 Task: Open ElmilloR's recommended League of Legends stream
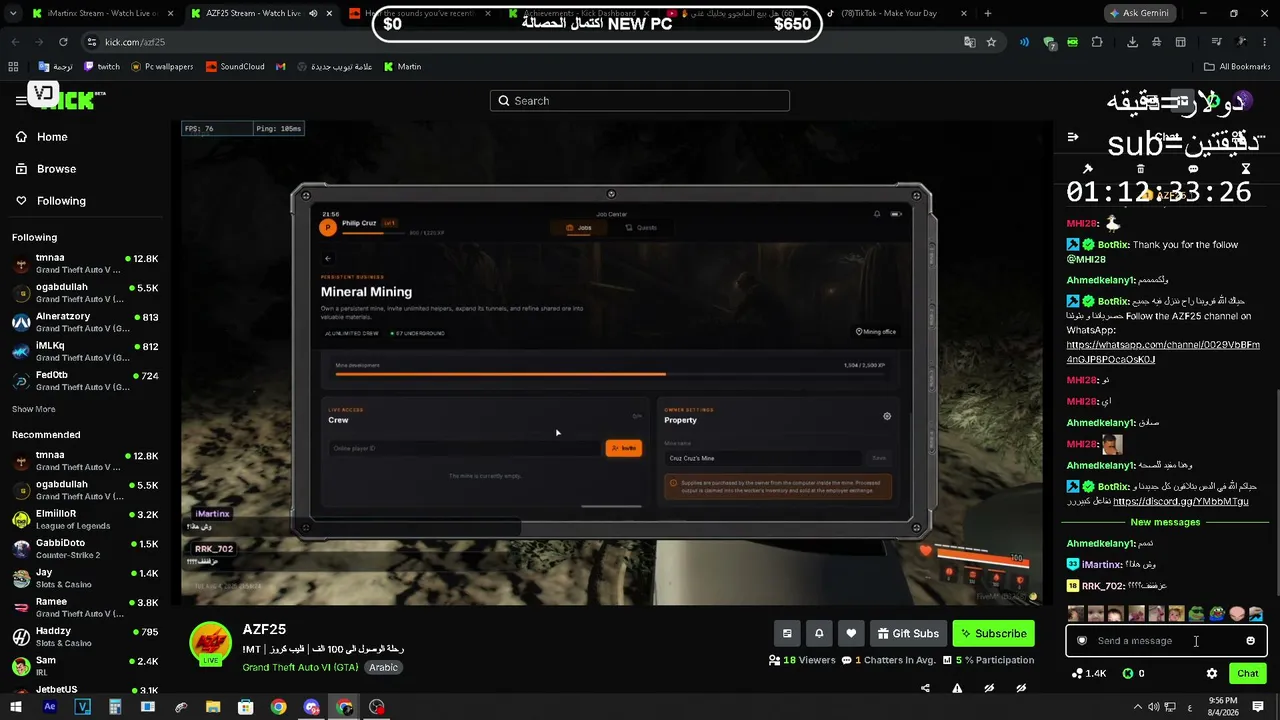(85, 520)
